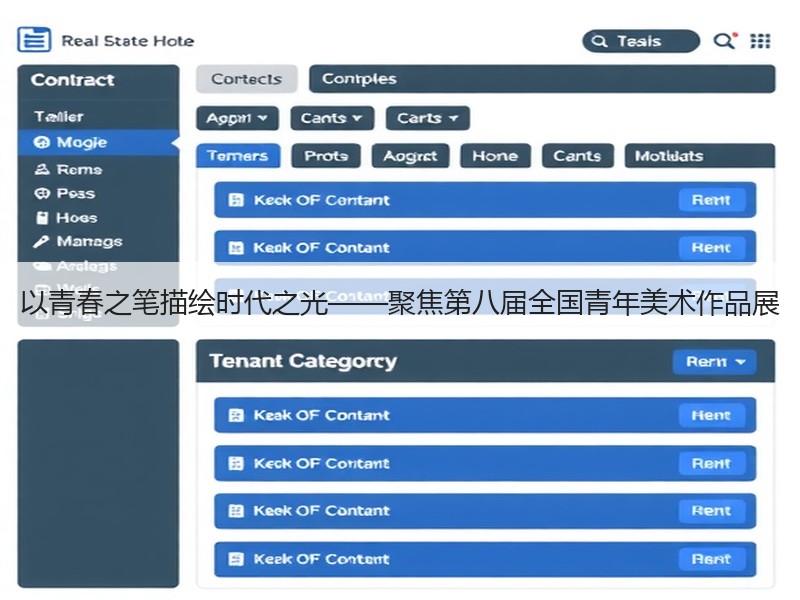
Task: Click document icon in last Tenant Category row
Action: (x=236, y=559)
